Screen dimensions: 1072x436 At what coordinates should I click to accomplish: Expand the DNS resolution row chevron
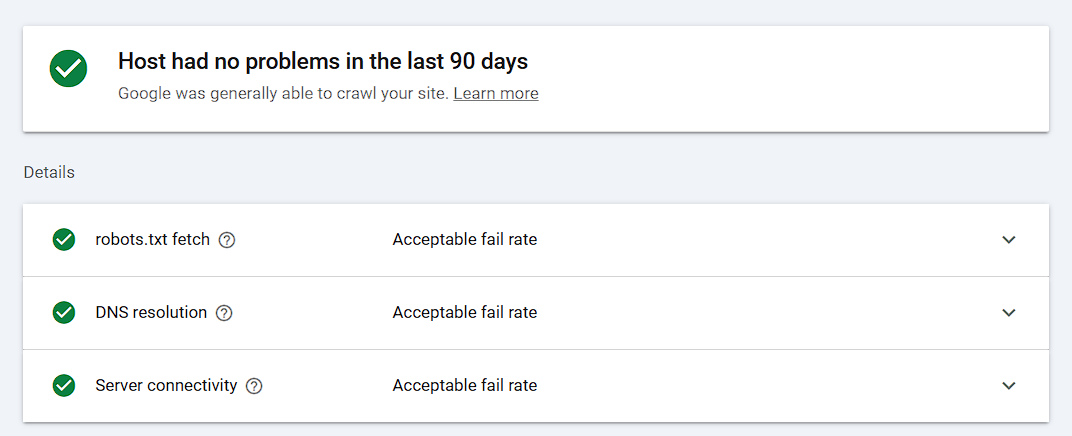point(1009,313)
